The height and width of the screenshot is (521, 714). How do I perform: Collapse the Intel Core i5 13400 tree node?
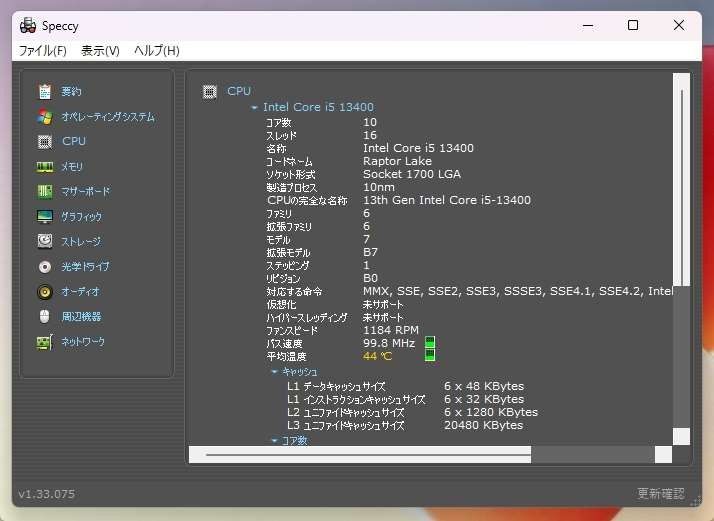coord(254,107)
